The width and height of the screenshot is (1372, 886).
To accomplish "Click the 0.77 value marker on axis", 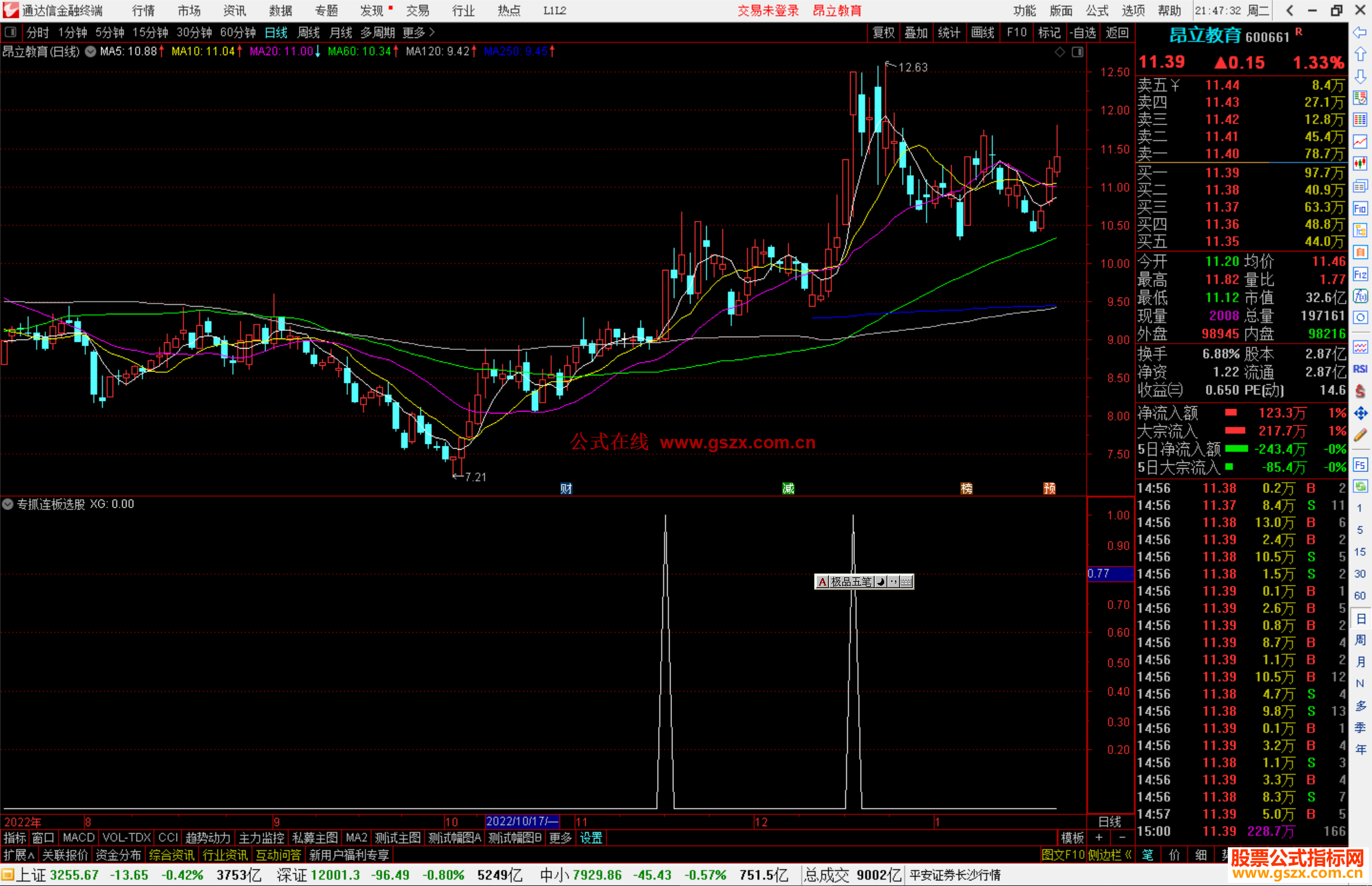I will pos(1110,574).
